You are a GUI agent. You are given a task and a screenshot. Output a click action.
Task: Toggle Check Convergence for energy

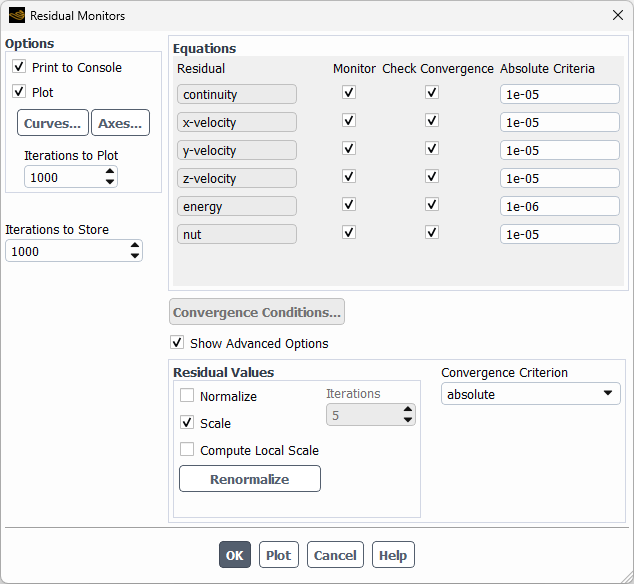[432, 204]
